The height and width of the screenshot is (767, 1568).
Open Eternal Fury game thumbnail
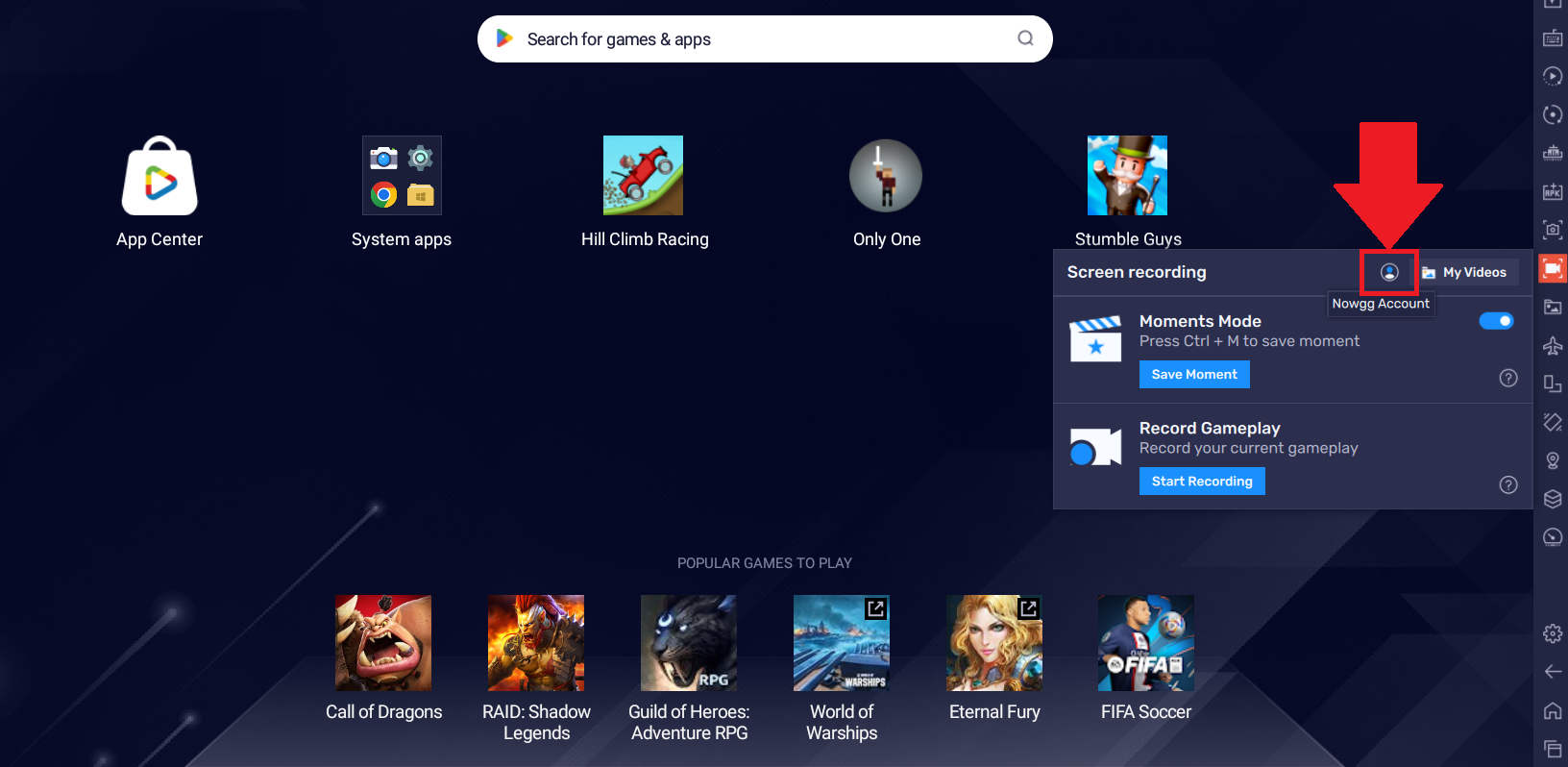click(x=994, y=643)
